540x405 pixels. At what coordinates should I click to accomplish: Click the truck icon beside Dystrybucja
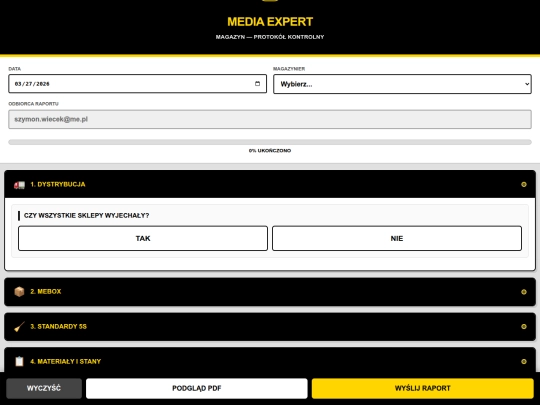point(19,185)
